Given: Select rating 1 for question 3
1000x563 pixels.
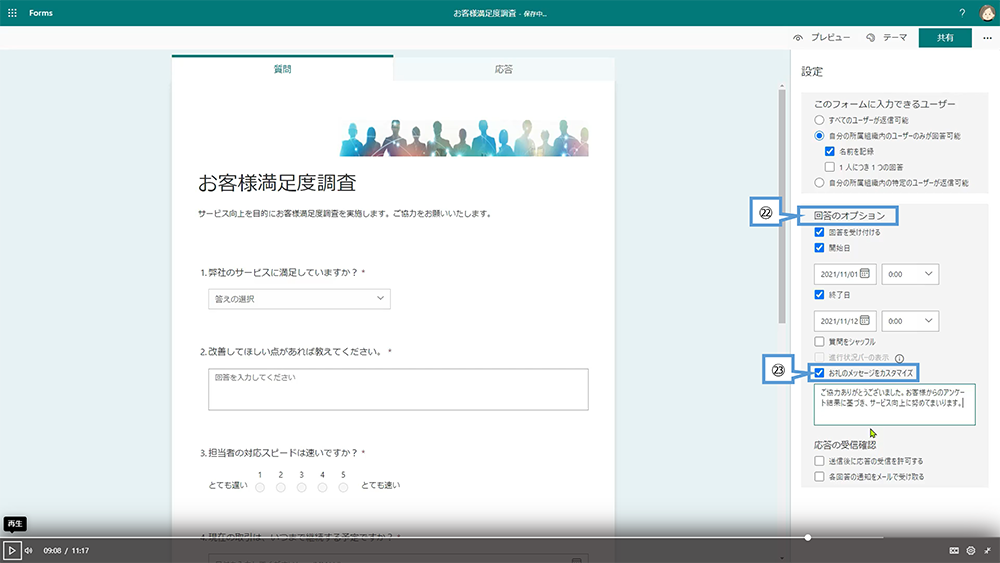Looking at the screenshot, I should tap(260, 488).
